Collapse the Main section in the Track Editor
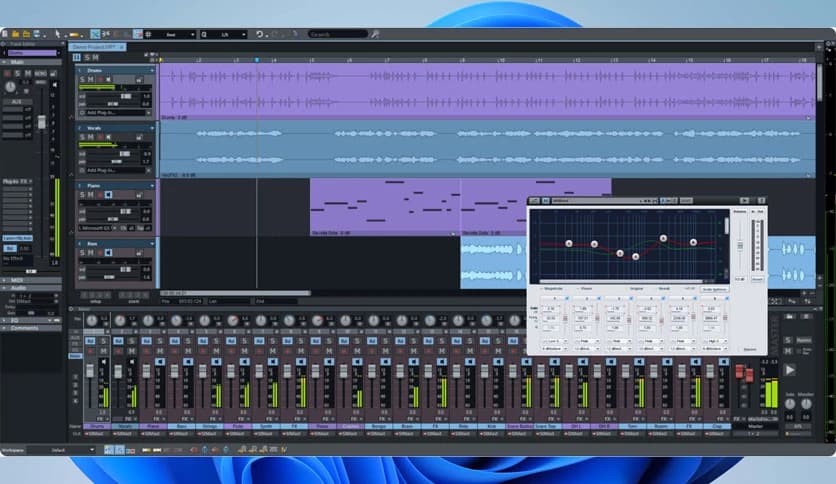This screenshot has height=484, width=836. pos(5,62)
